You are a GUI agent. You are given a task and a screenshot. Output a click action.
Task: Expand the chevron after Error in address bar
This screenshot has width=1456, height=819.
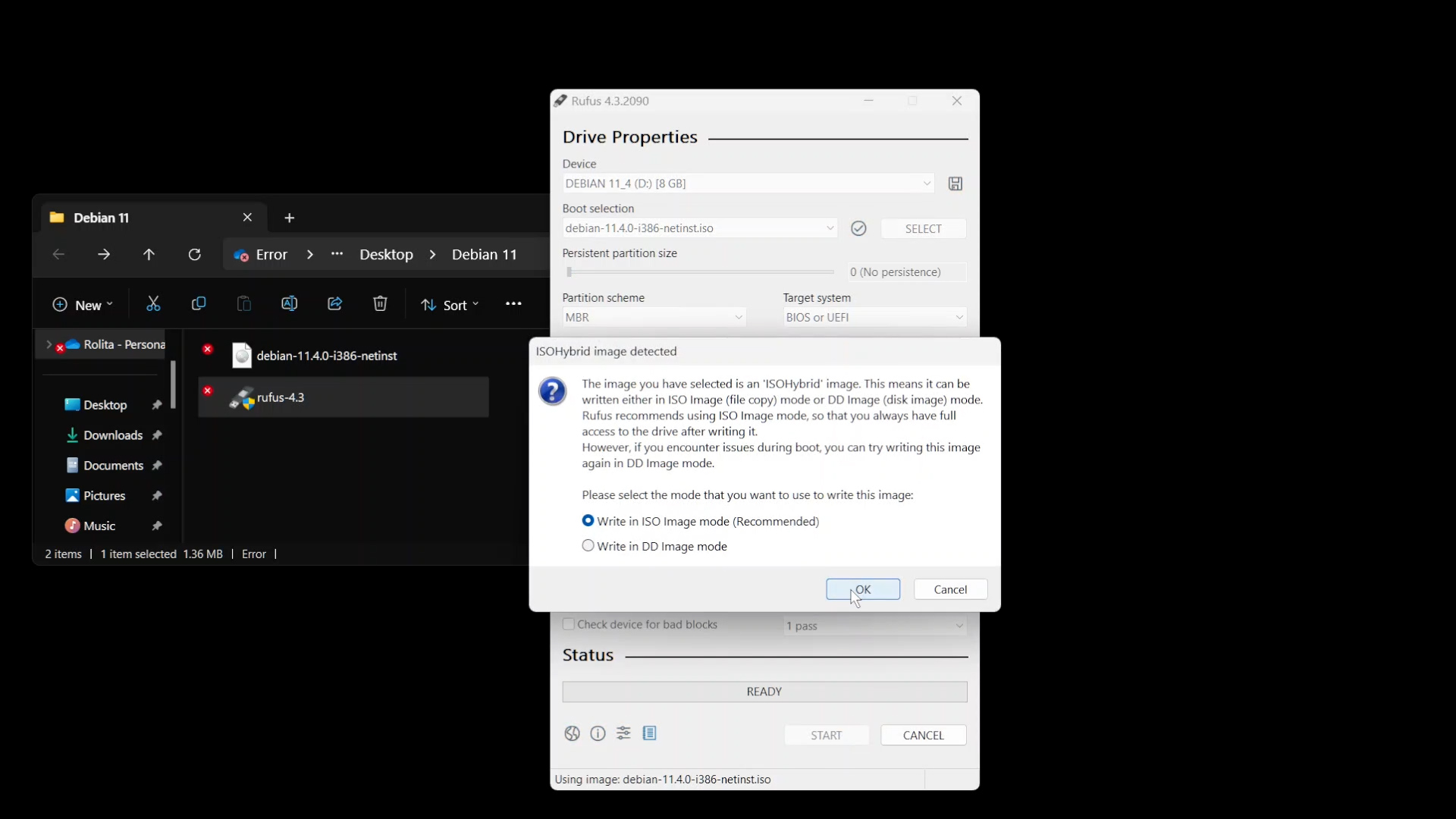(x=309, y=255)
